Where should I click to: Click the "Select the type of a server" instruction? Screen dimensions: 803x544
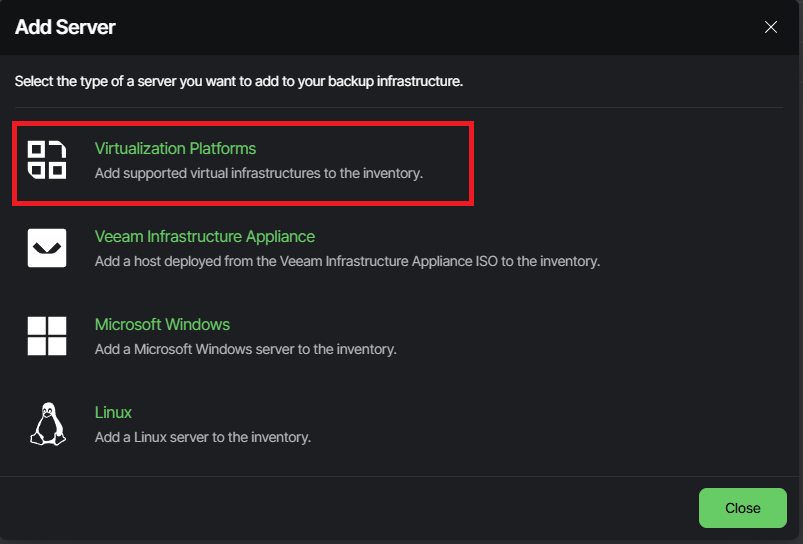[x=238, y=81]
